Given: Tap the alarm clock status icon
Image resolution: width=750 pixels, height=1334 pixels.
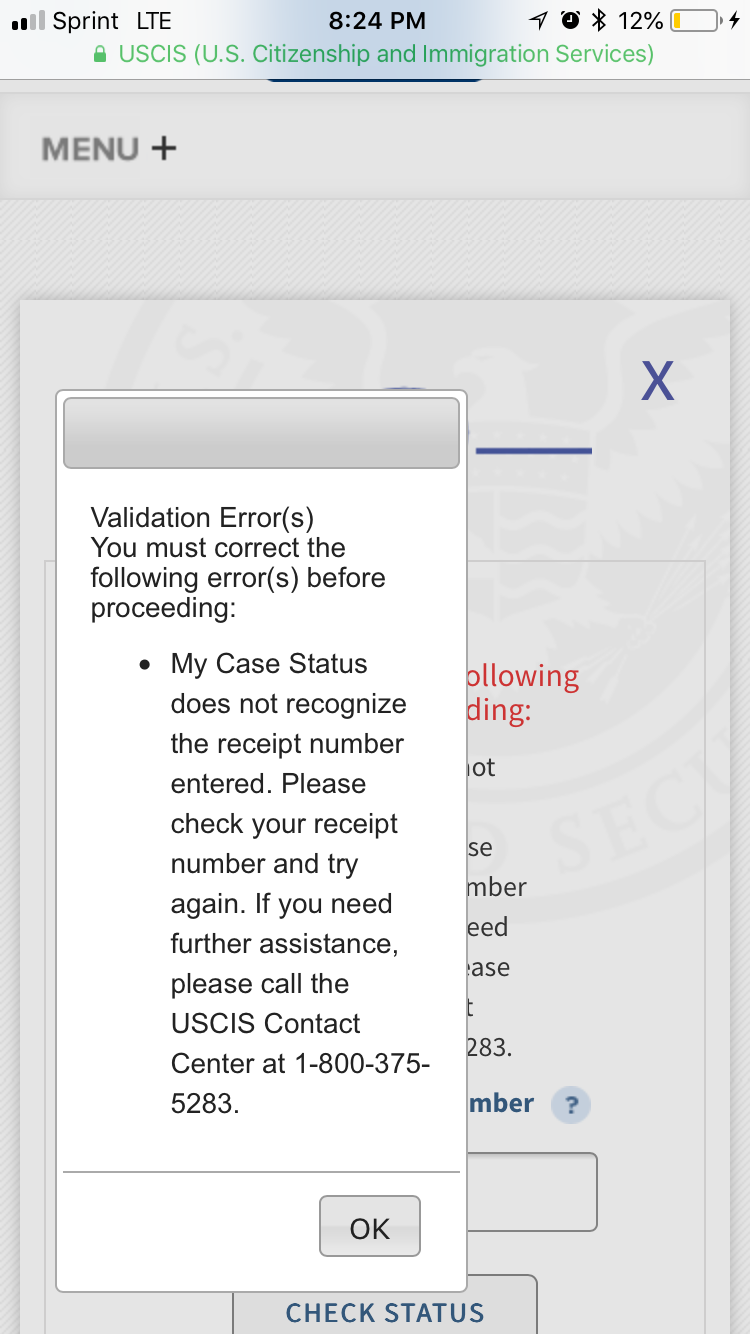Looking at the screenshot, I should (x=570, y=20).
